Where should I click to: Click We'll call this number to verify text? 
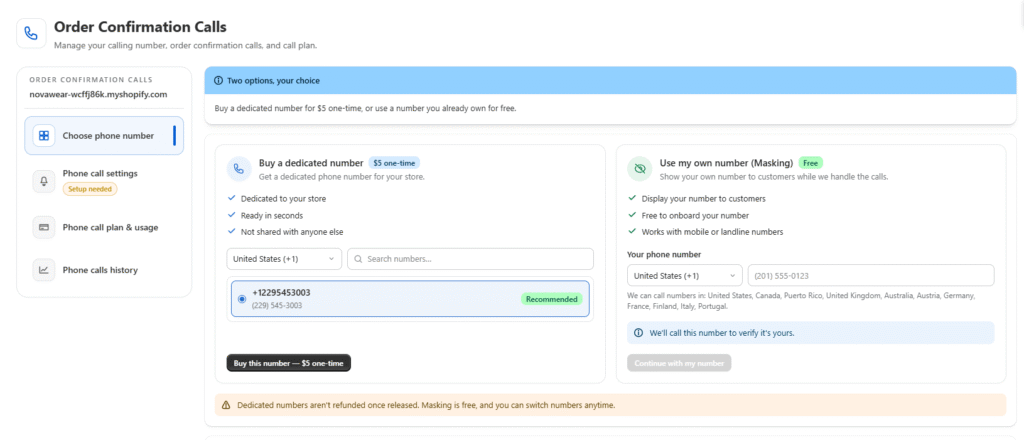[722, 333]
